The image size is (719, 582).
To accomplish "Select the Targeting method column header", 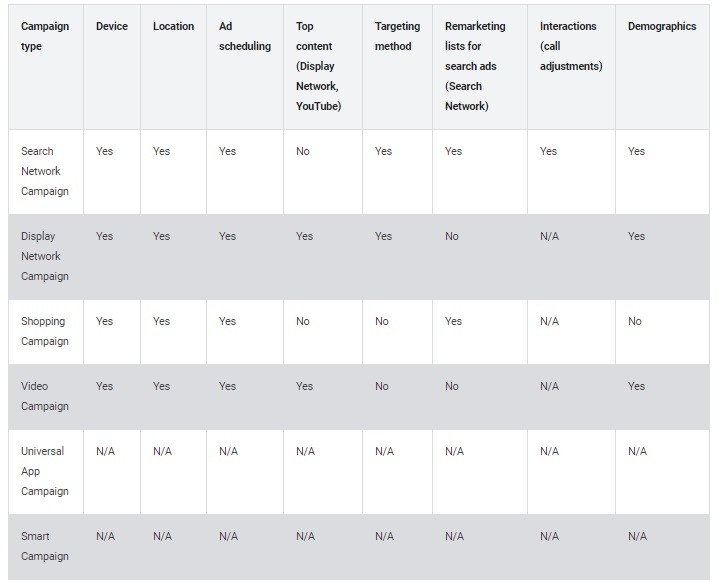I will point(397,36).
